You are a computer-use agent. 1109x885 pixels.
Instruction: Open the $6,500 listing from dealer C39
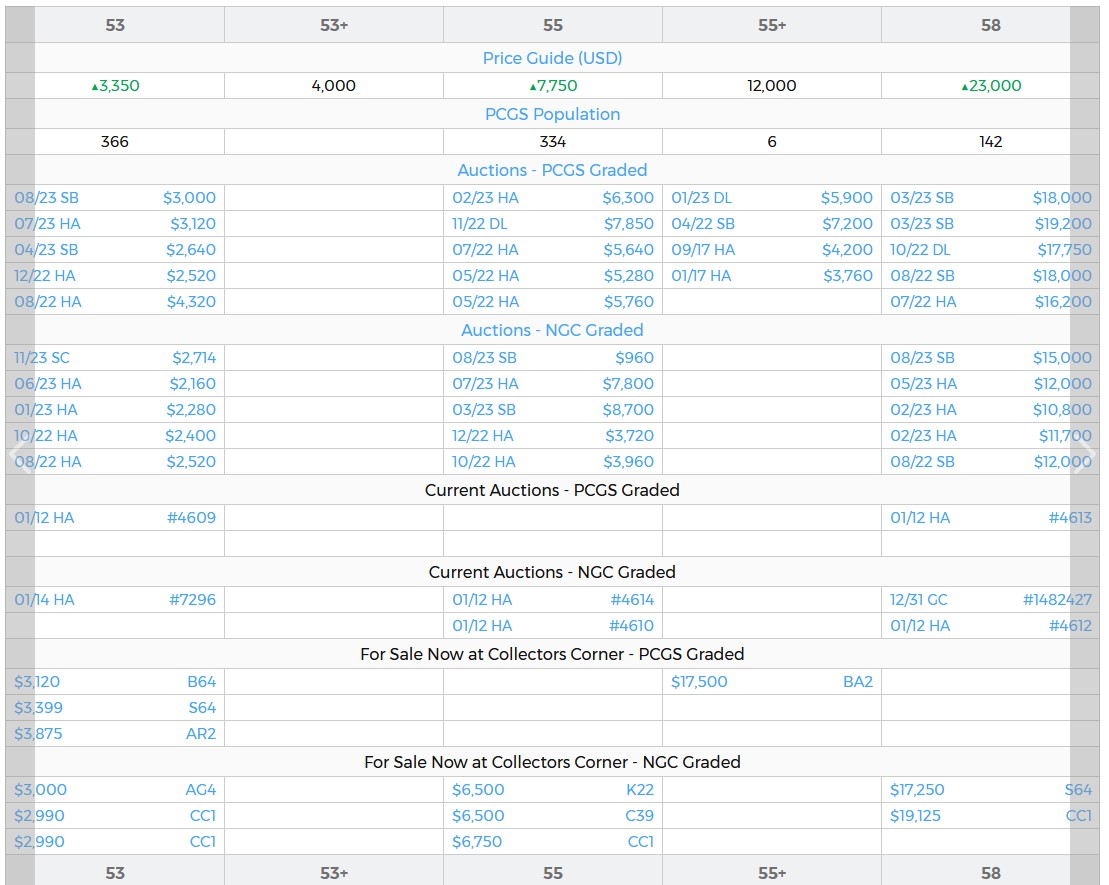point(553,816)
